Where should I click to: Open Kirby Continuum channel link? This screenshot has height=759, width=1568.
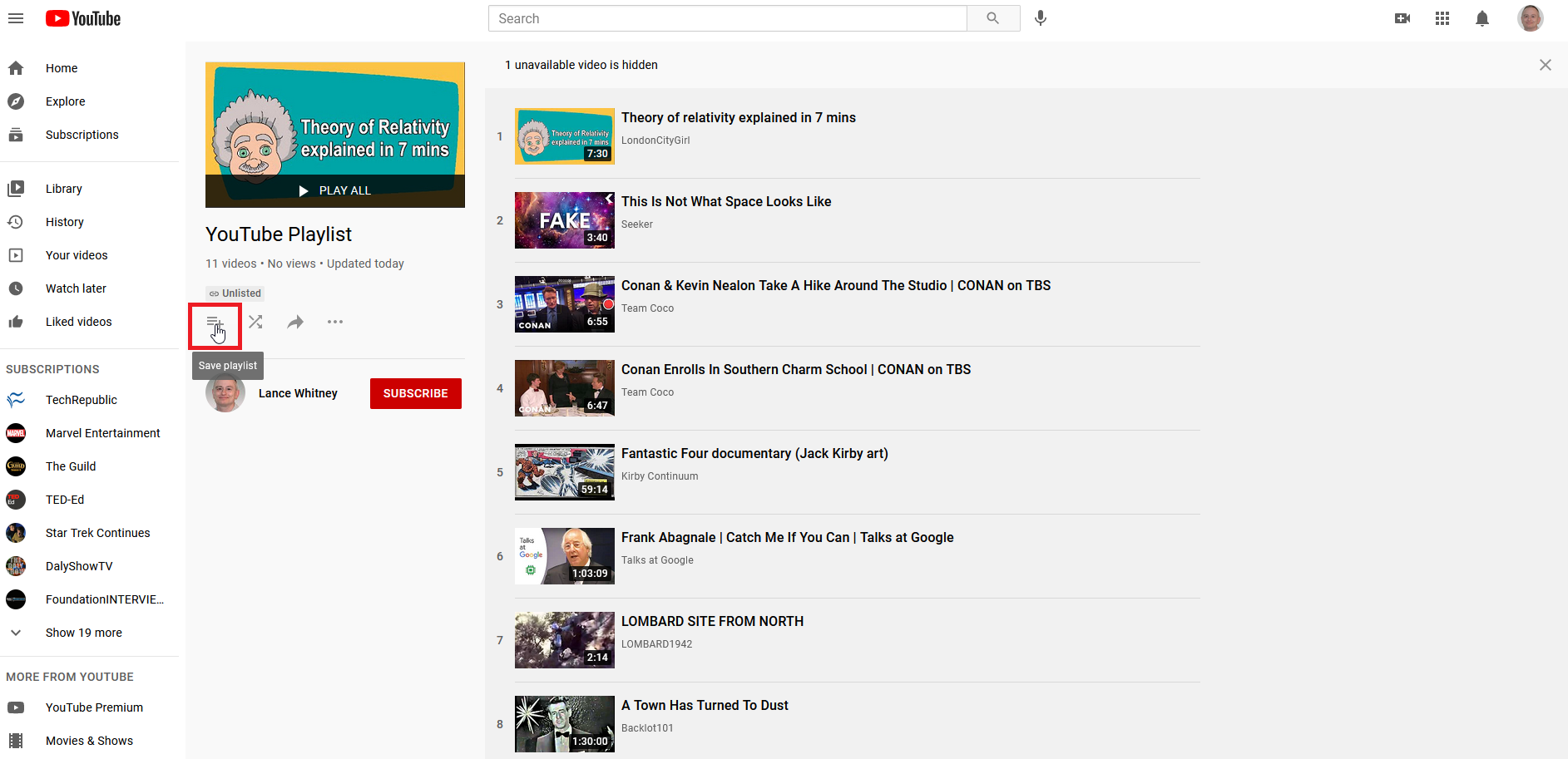pyautogui.click(x=660, y=476)
